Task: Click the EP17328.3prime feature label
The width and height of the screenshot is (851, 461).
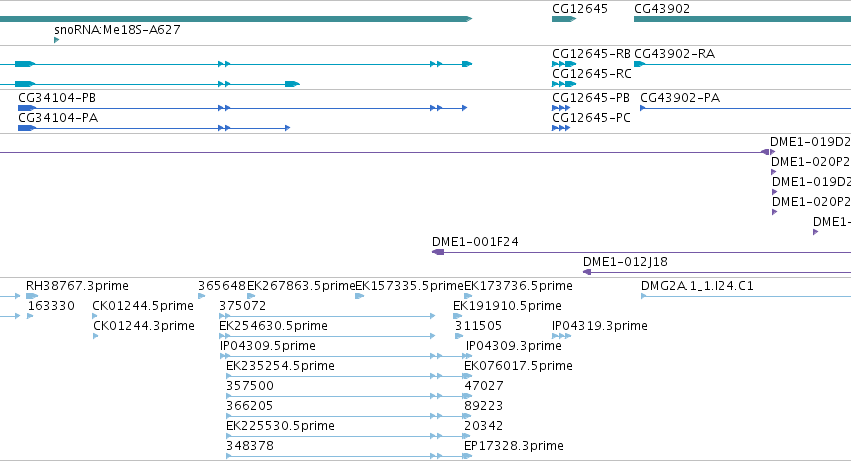Action: coord(514,446)
